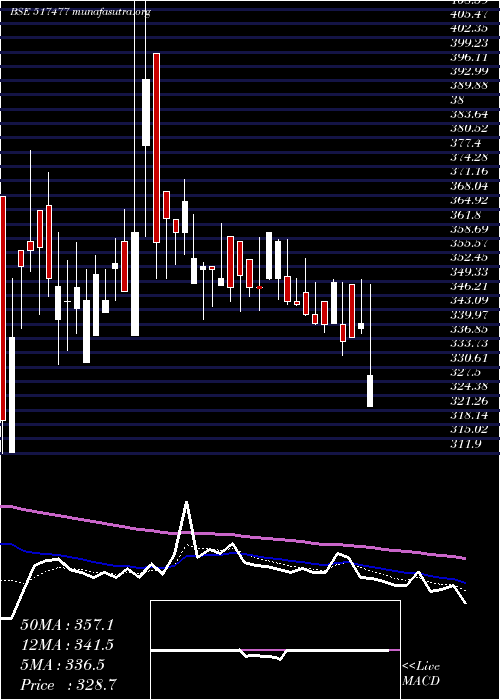Click the 333.73 price axis label
Viewport: 500px width, 700px height.
(x=469, y=343)
